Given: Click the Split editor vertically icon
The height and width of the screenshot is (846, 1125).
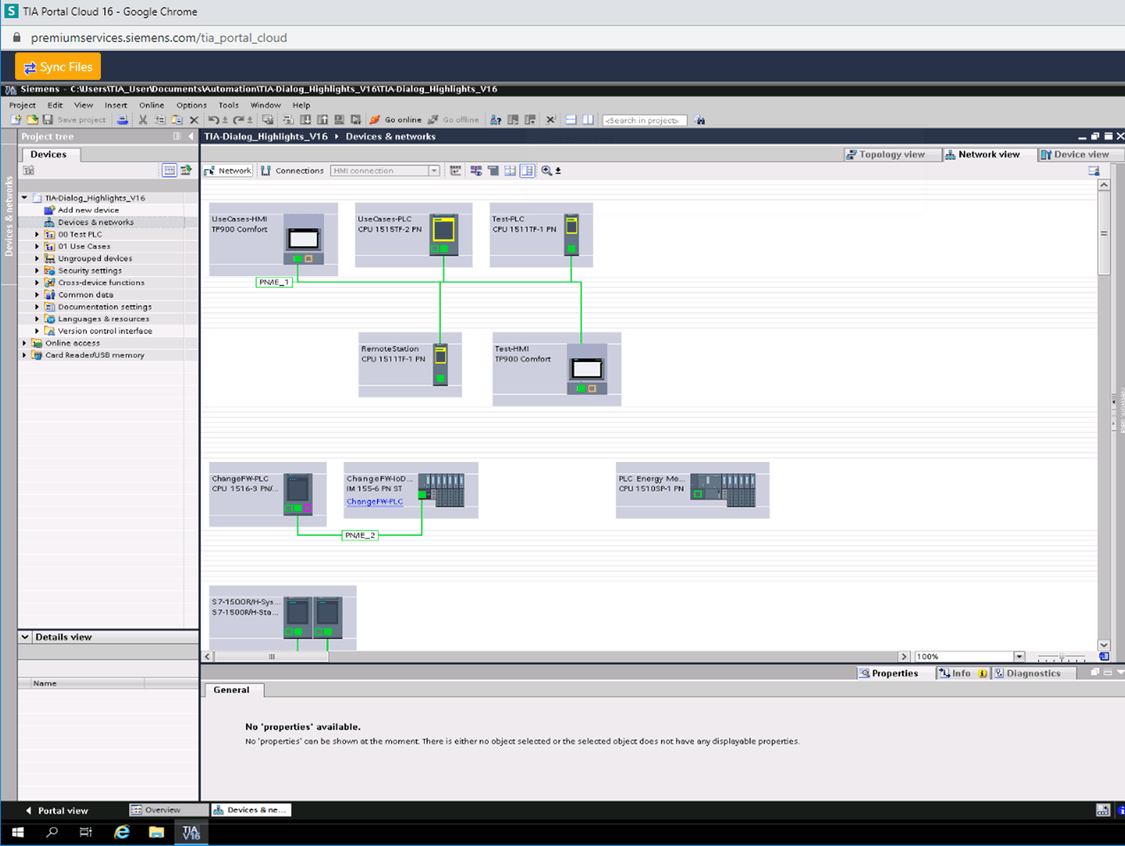Looking at the screenshot, I should [588, 120].
